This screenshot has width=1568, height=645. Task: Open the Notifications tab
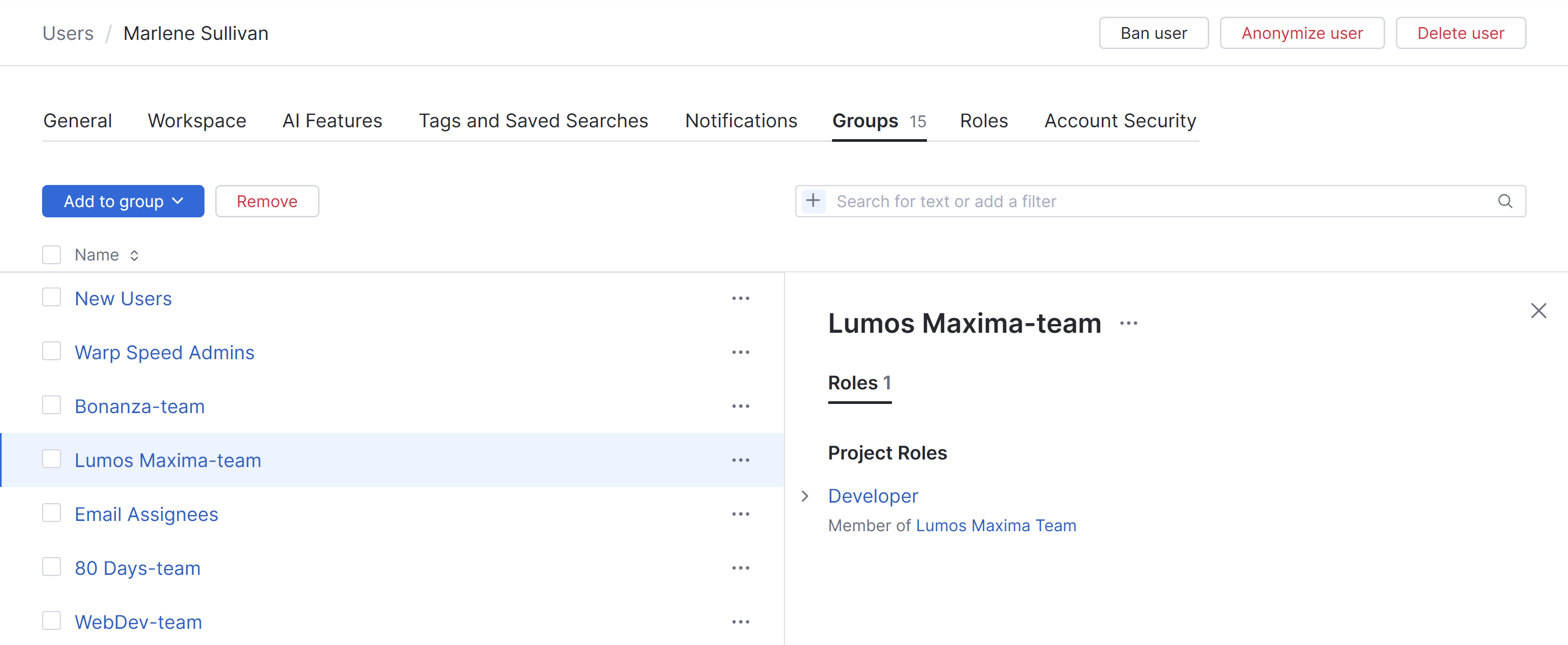(x=741, y=120)
